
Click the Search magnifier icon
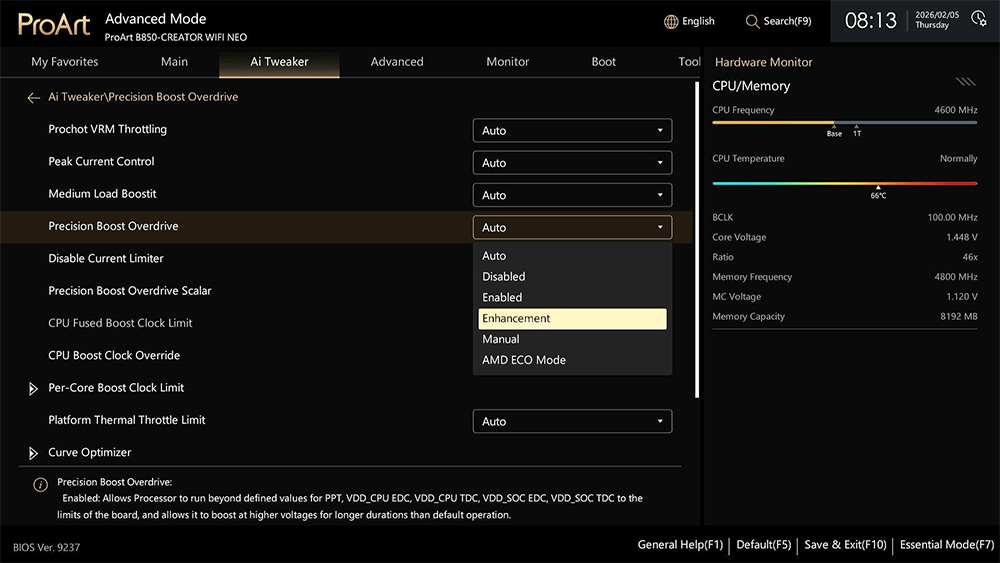[752, 22]
